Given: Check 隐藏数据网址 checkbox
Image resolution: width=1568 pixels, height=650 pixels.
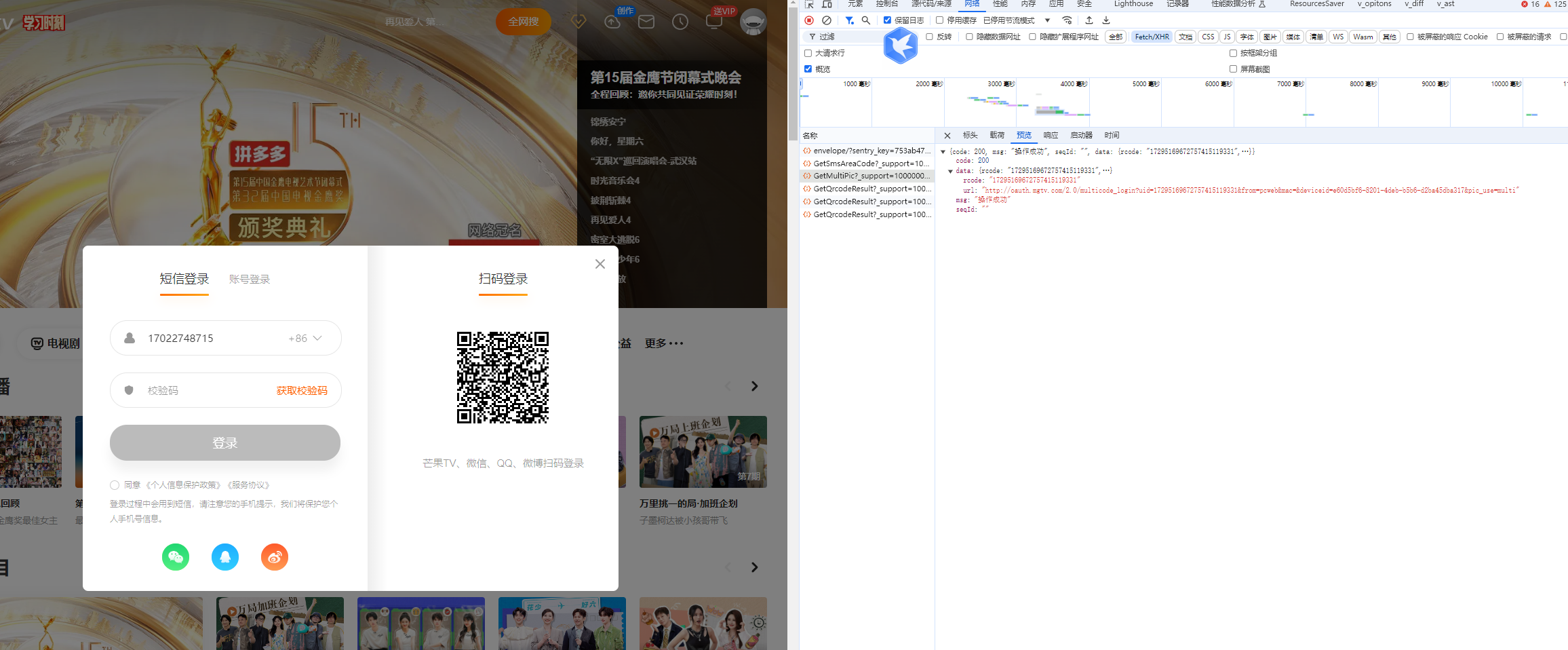Looking at the screenshot, I should point(970,37).
